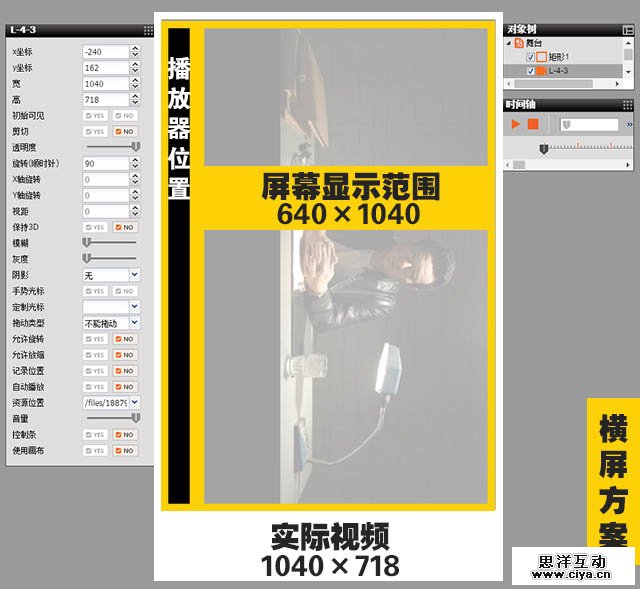Set 初始可见 to NO
Screen dimensions: 640x590
click(x=125, y=116)
